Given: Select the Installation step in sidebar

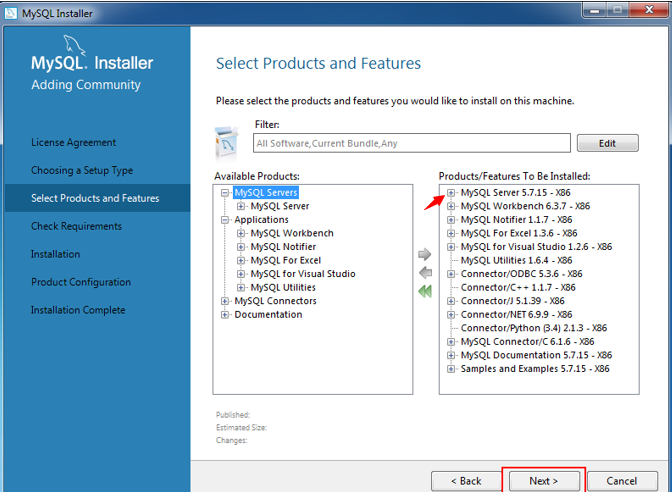Looking at the screenshot, I should [x=55, y=254].
